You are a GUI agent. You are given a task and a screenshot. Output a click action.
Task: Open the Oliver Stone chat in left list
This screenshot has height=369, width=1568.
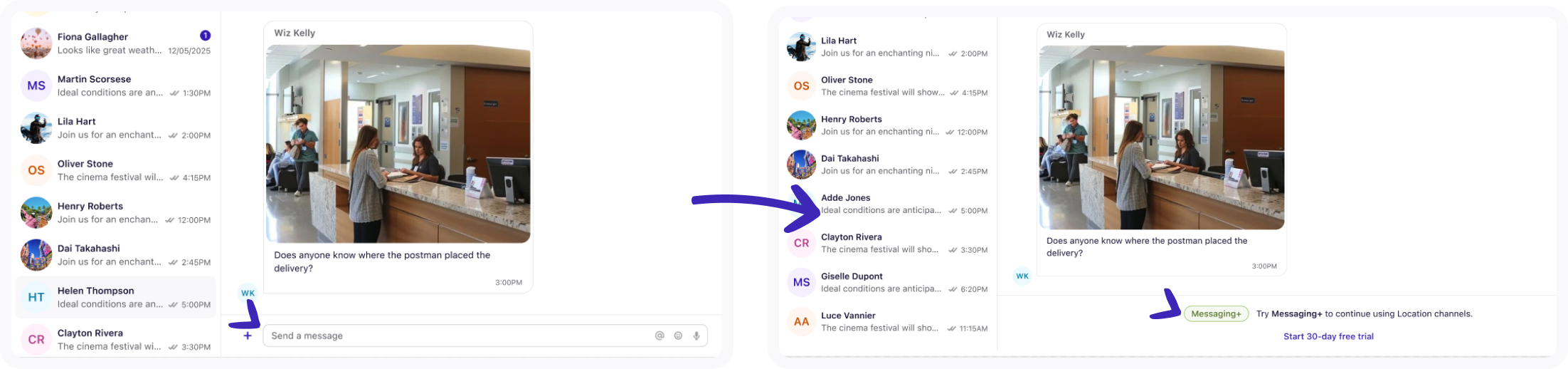coord(116,170)
